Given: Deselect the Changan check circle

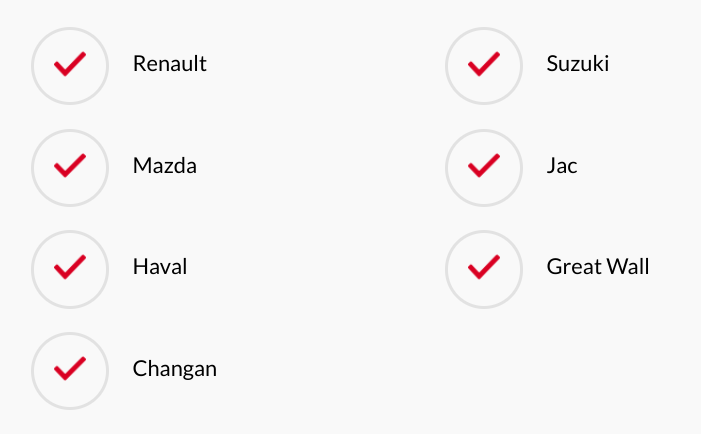Looking at the screenshot, I should click(70, 371).
